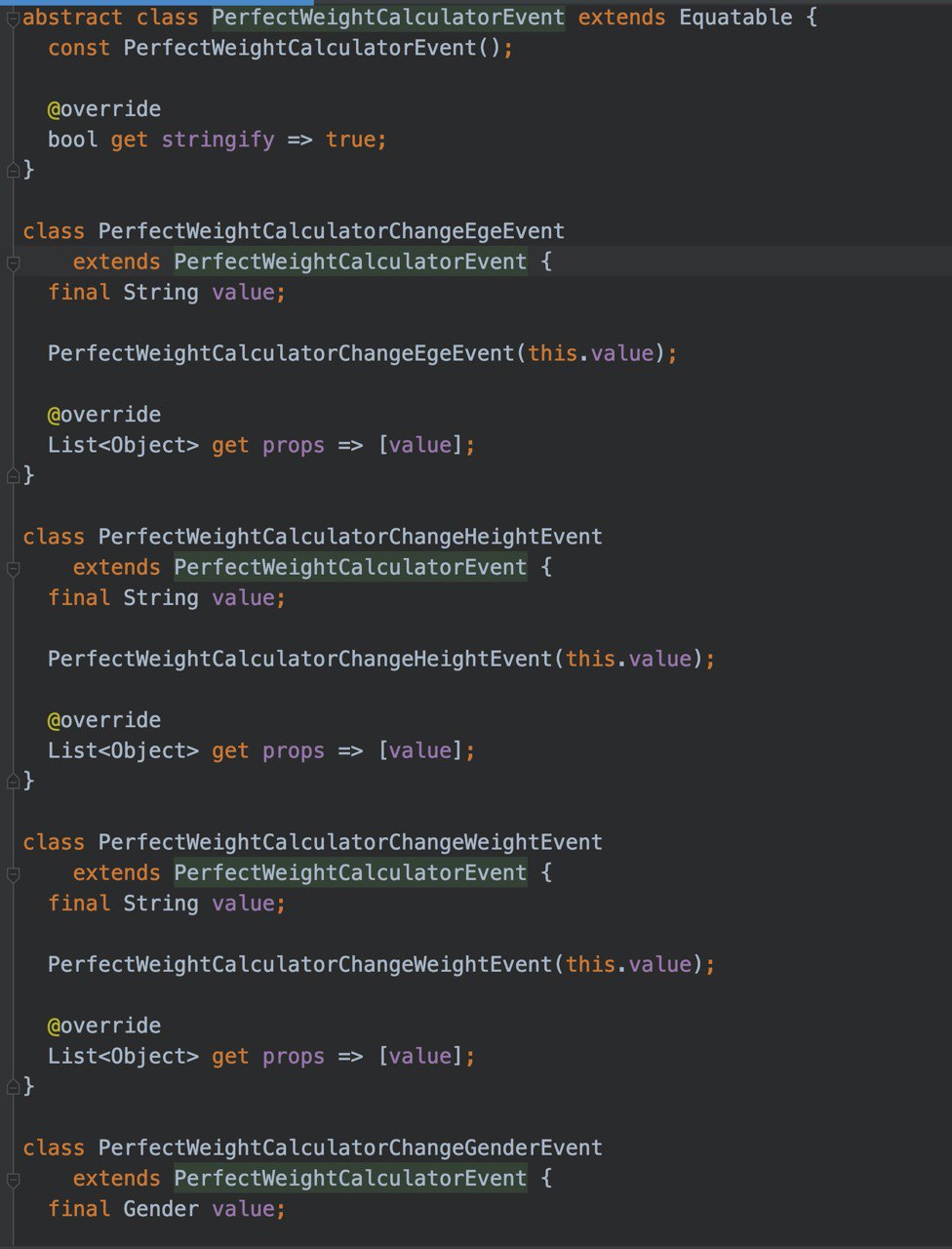Collapse the ChangeWeightEvent class via its gutter fold

[x=13, y=873]
